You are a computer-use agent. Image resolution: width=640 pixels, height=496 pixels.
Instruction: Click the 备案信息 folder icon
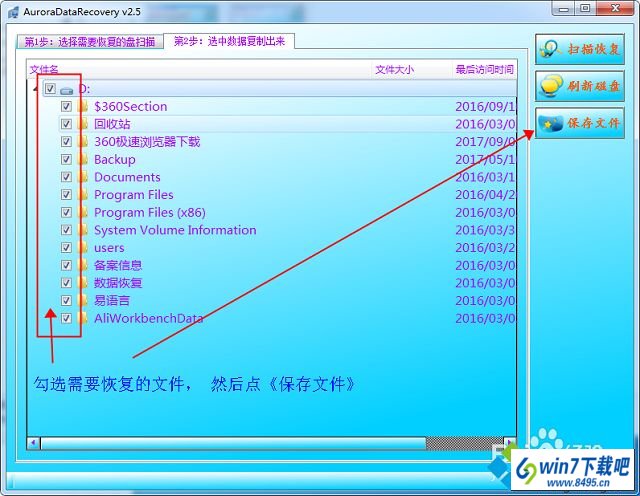pyautogui.click(x=83, y=265)
